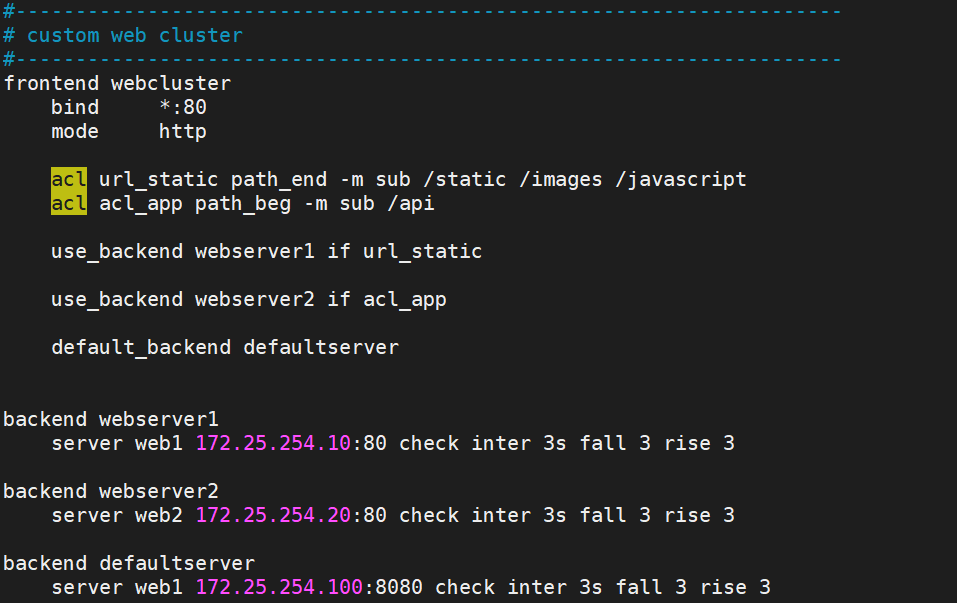This screenshot has height=603, width=957.
Task: Click '/static' in the url_static ACL
Action: (x=465, y=179)
